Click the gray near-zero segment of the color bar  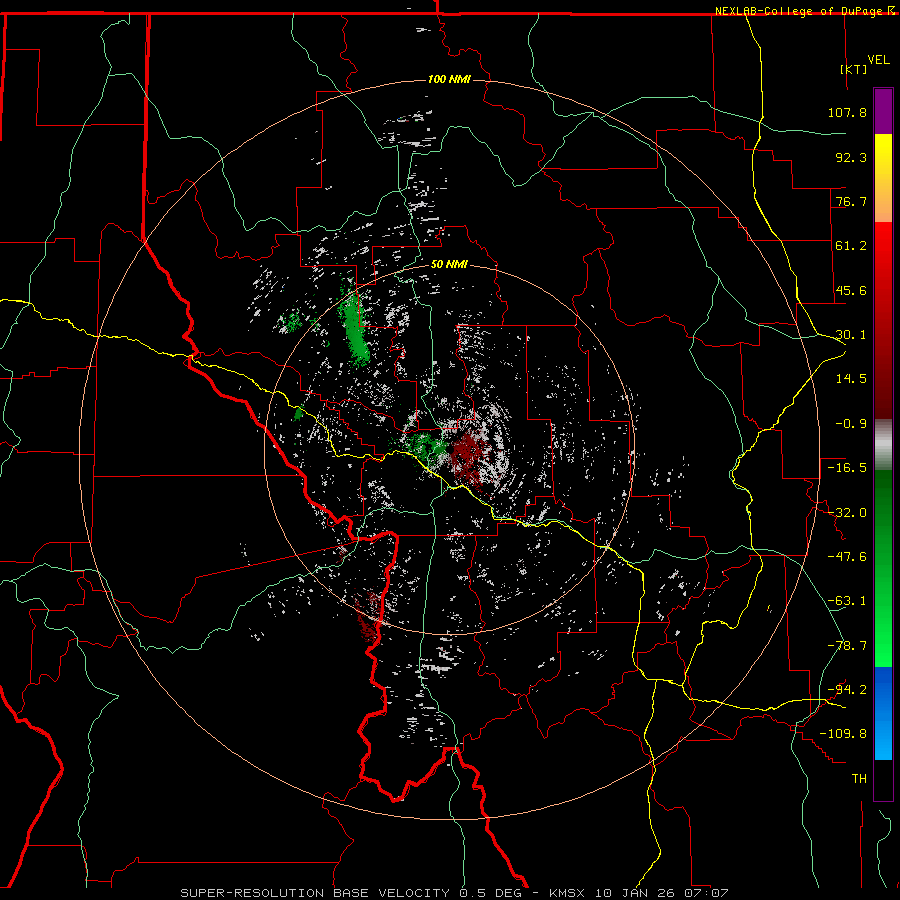coord(883,445)
